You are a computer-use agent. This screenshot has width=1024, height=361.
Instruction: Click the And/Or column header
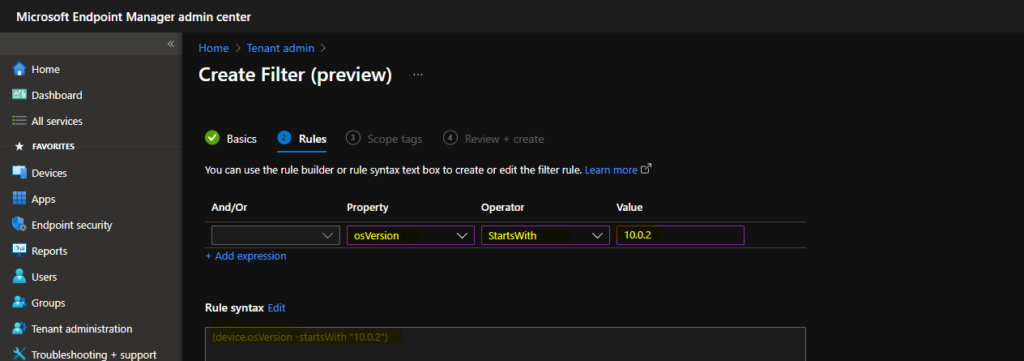click(229, 207)
